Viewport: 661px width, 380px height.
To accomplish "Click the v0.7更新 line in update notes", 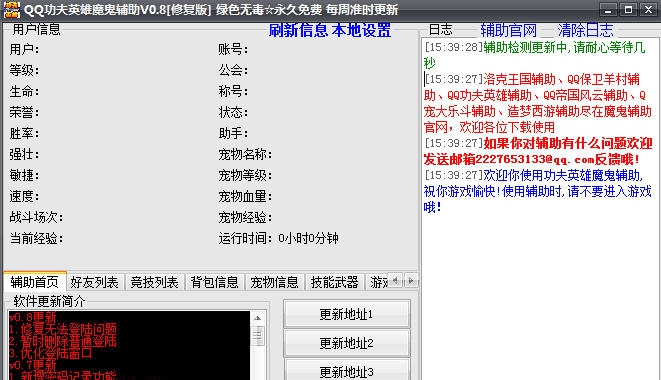I will pyautogui.click(x=32, y=364).
